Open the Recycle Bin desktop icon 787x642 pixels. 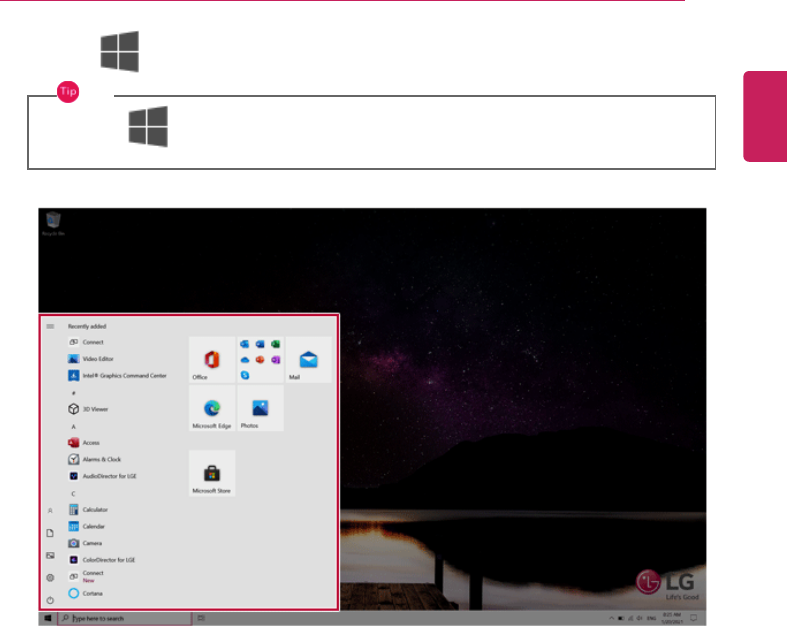pyautogui.click(x=53, y=223)
